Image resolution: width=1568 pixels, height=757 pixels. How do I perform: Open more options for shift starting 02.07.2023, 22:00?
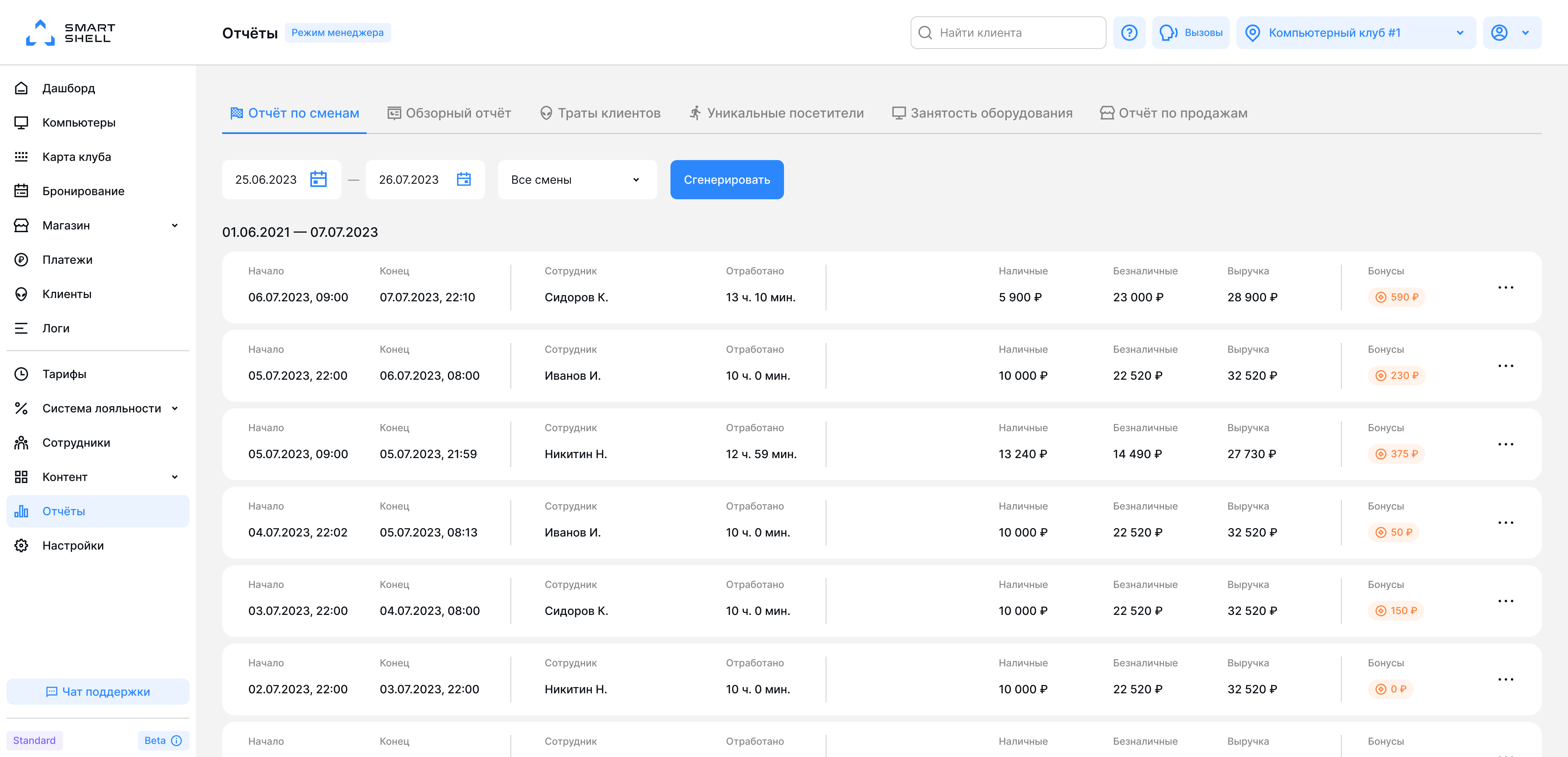pos(1506,680)
